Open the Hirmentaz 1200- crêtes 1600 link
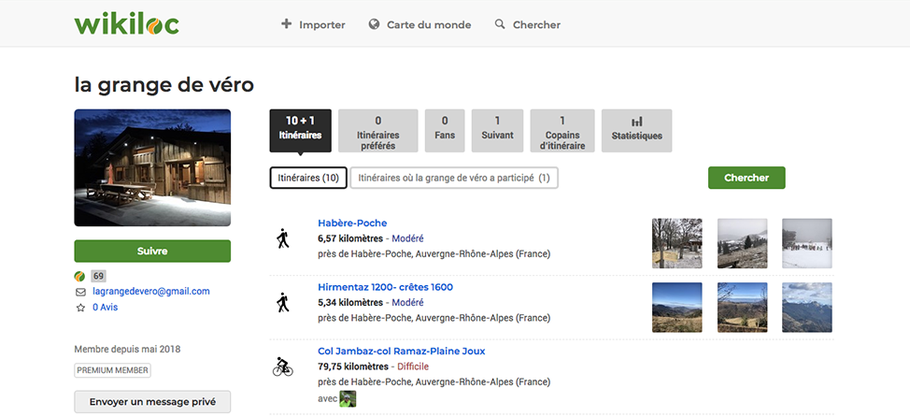This screenshot has height=417, width=910. pos(385,287)
